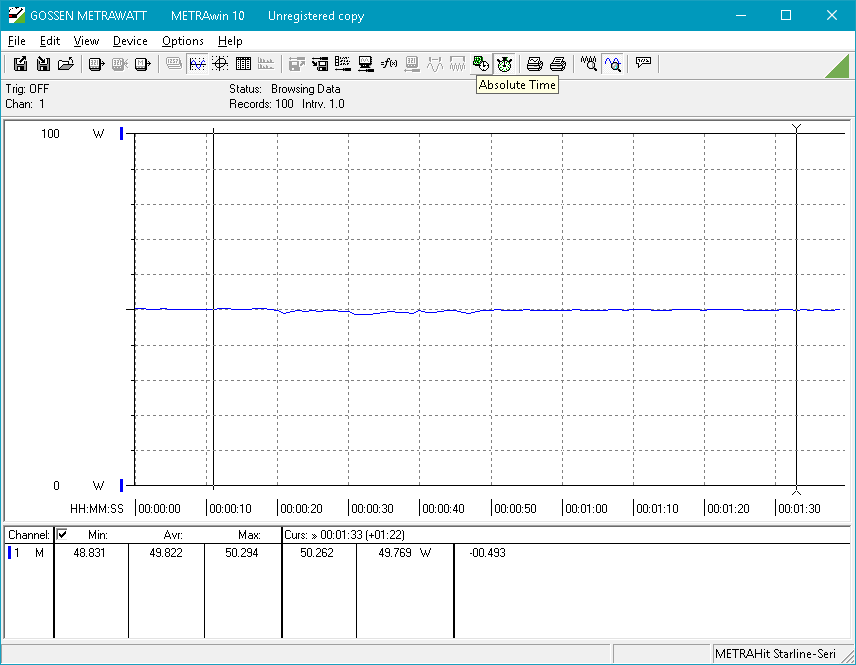Click the Curs: 00:01:33 (+01:22) header
The image size is (856, 665).
(x=344, y=535)
